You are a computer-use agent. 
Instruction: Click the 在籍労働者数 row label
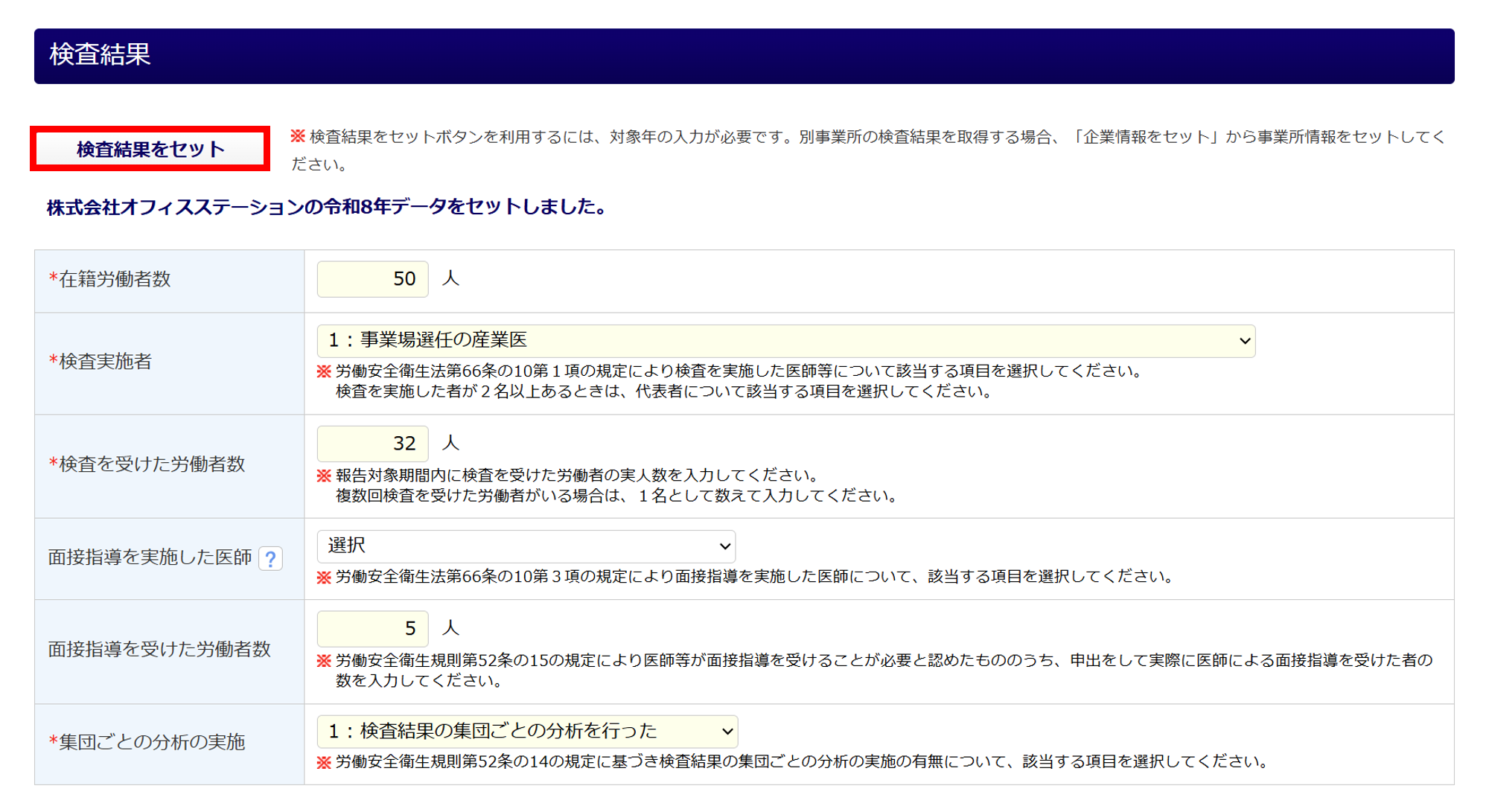coord(115,279)
